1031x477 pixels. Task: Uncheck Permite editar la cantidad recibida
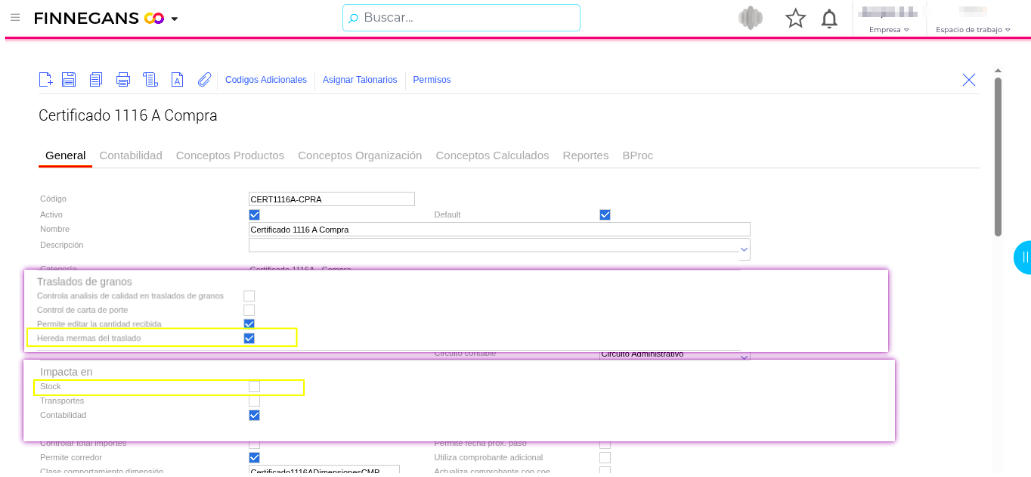(249, 324)
